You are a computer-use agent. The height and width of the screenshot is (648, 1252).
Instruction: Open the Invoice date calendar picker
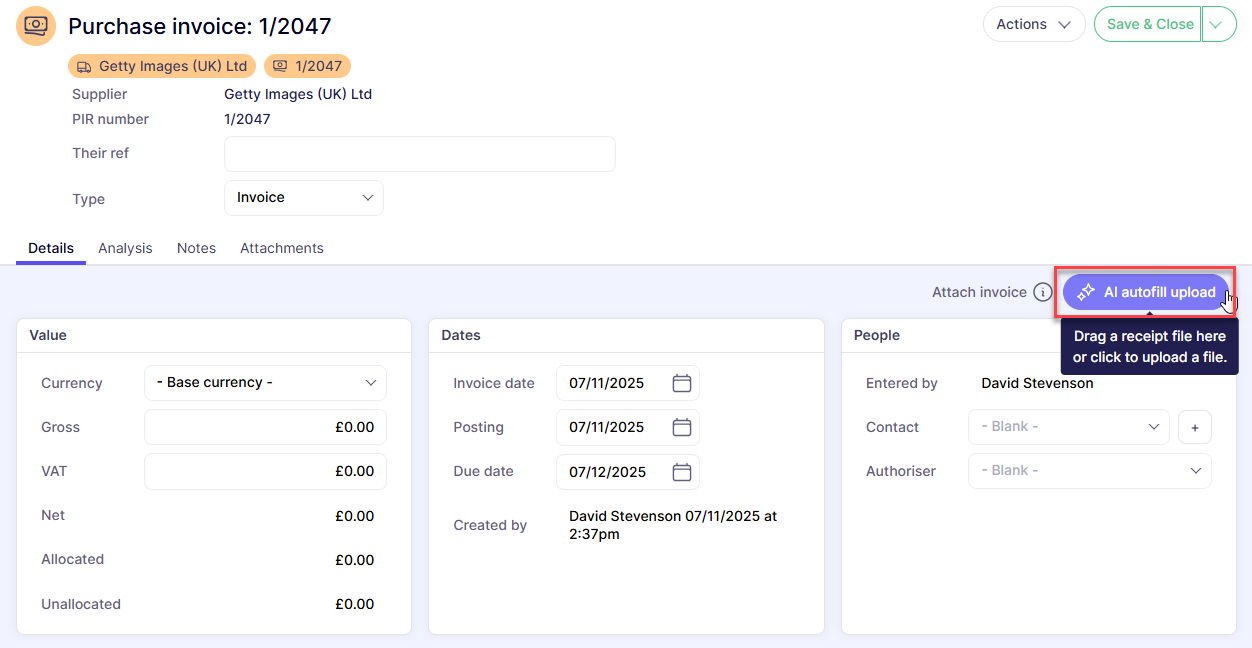(x=682, y=383)
